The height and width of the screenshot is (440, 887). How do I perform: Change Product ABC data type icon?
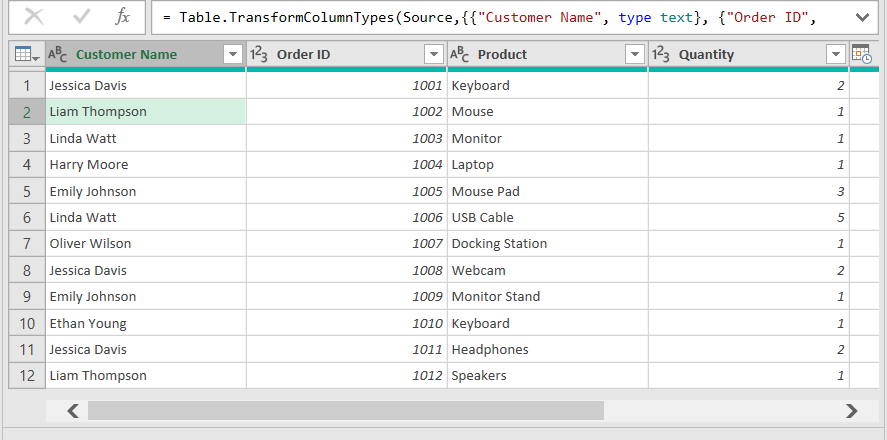click(459, 55)
